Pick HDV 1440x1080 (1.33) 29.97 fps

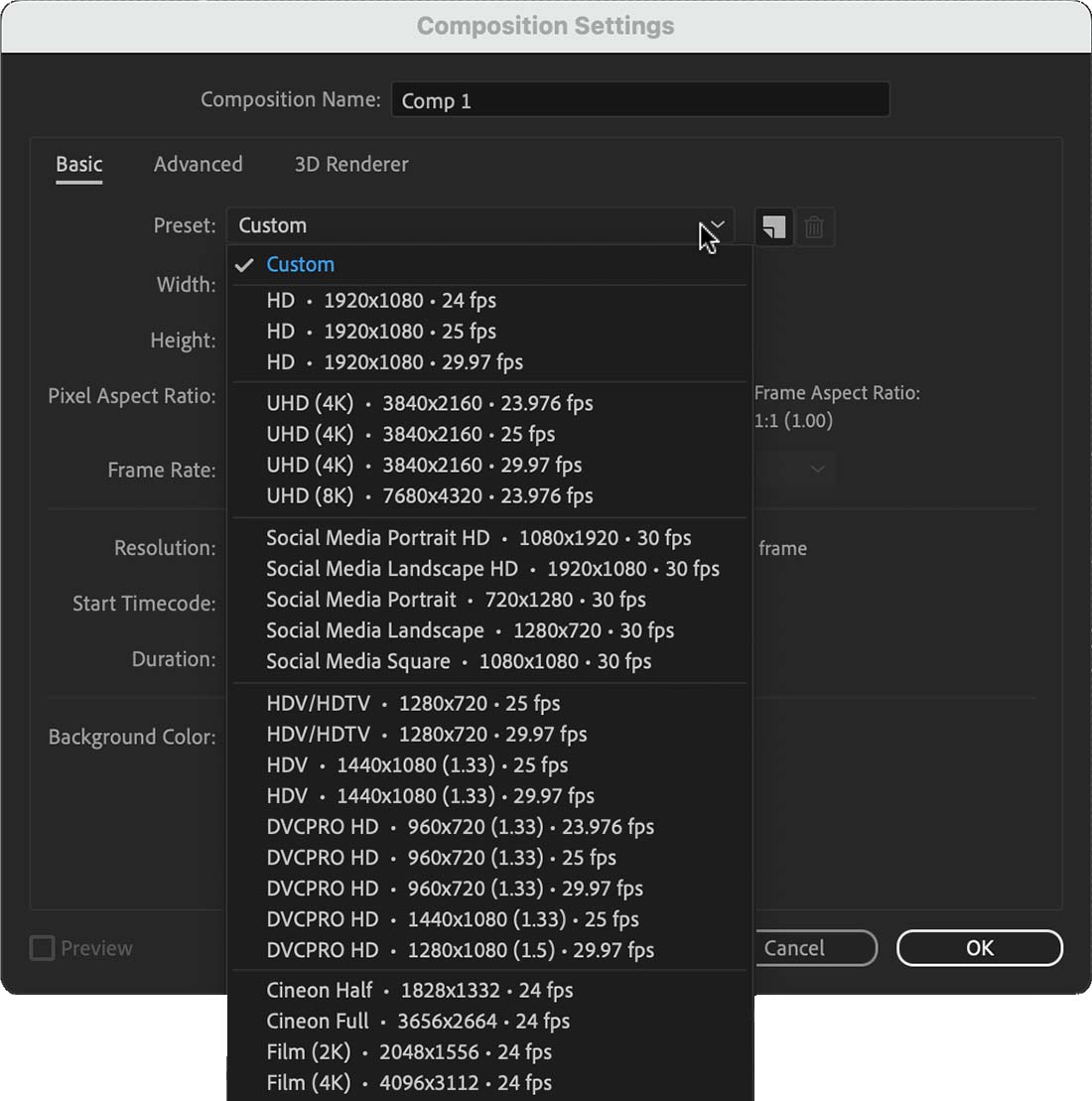[489, 796]
